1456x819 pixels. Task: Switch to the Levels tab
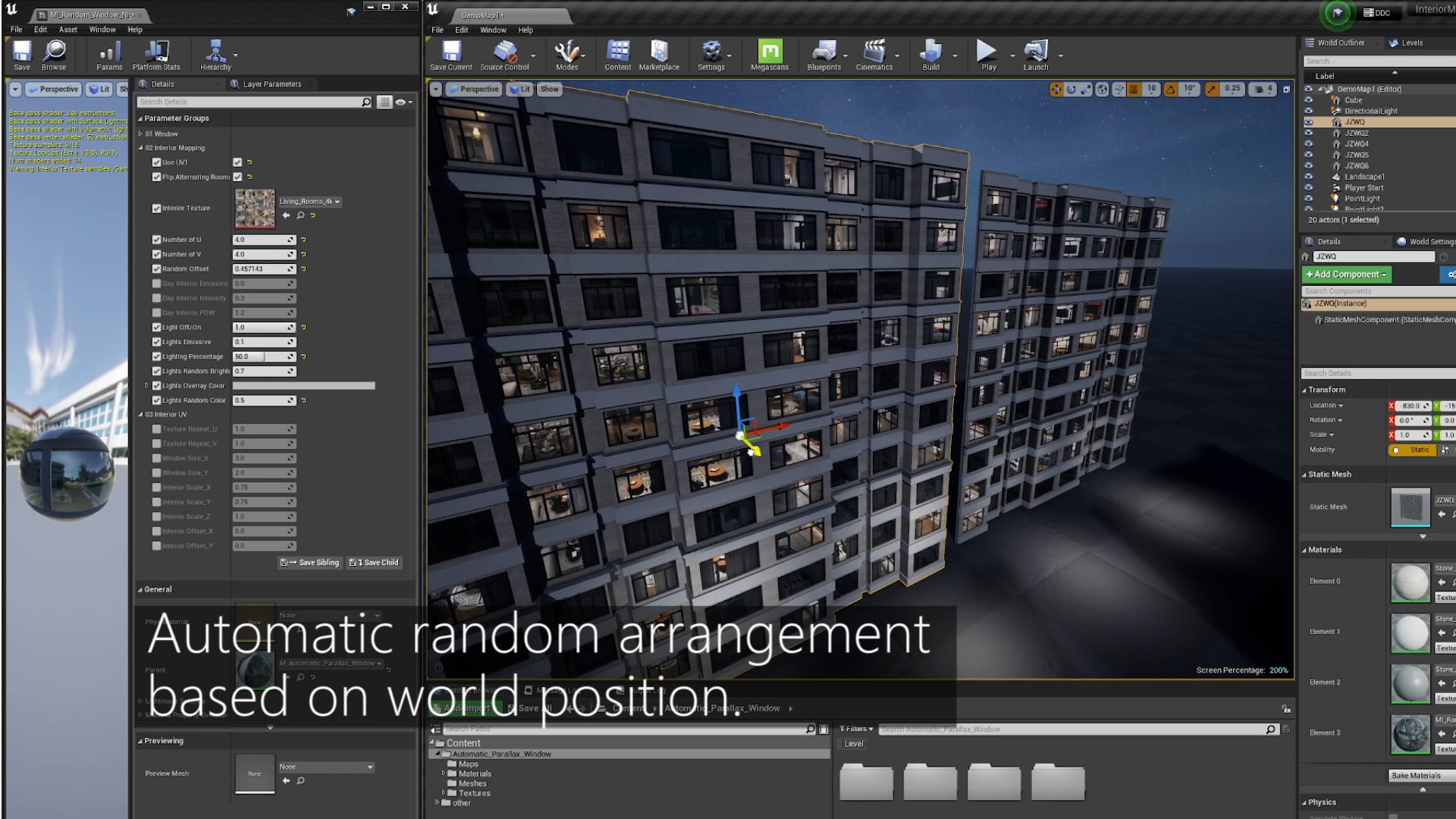click(x=1407, y=42)
